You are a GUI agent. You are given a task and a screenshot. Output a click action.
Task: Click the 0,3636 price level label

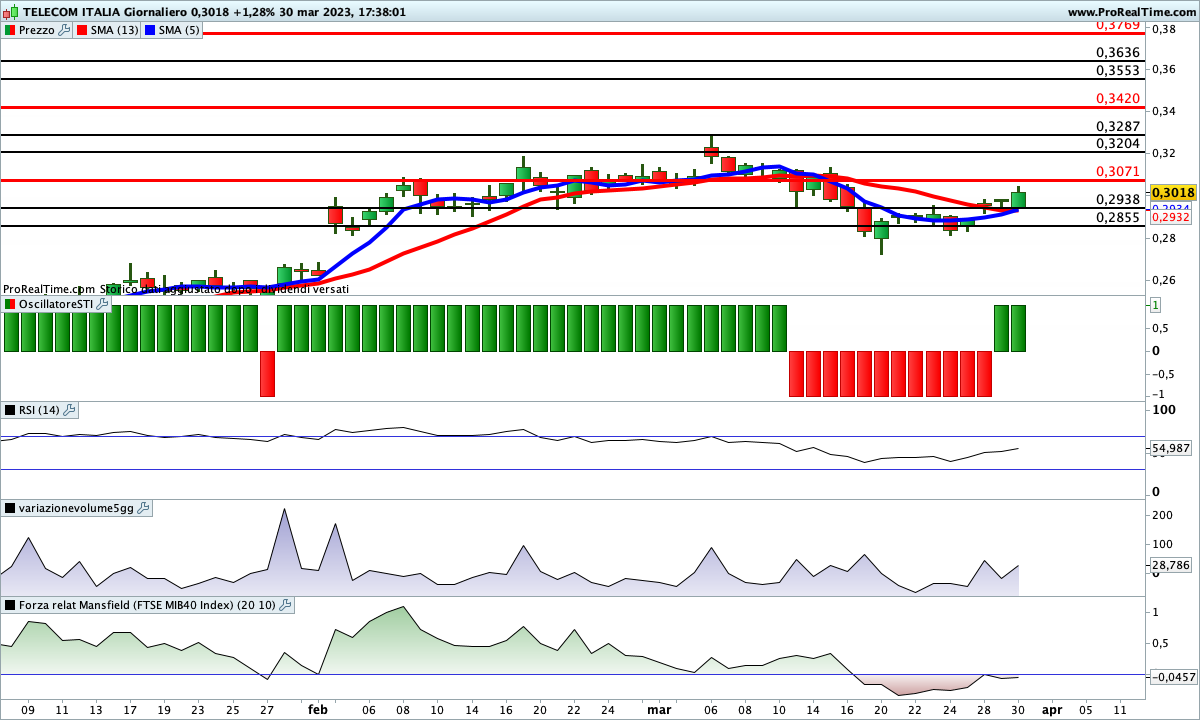click(1118, 53)
